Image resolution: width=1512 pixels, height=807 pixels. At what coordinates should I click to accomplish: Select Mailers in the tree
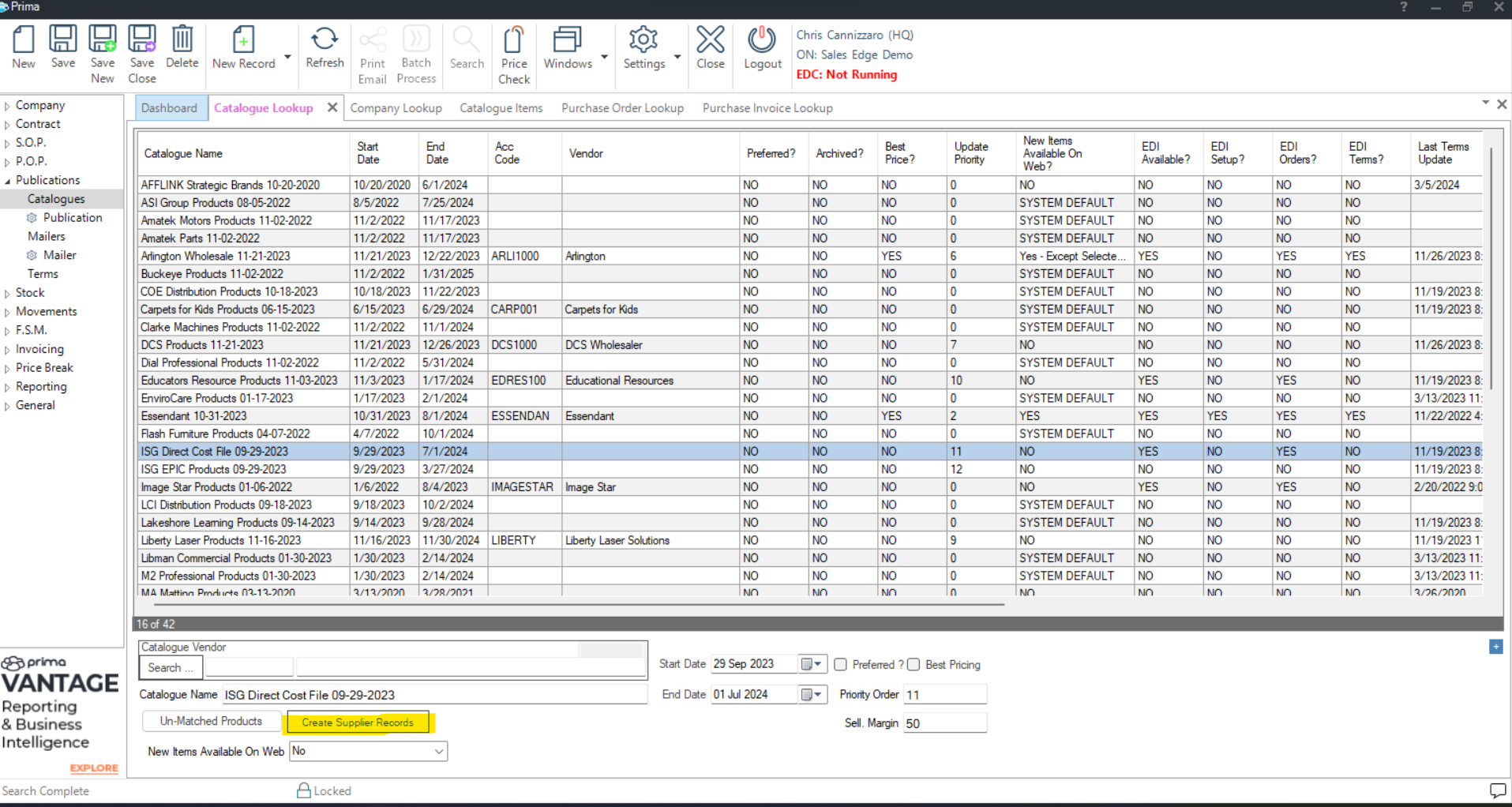click(x=47, y=237)
